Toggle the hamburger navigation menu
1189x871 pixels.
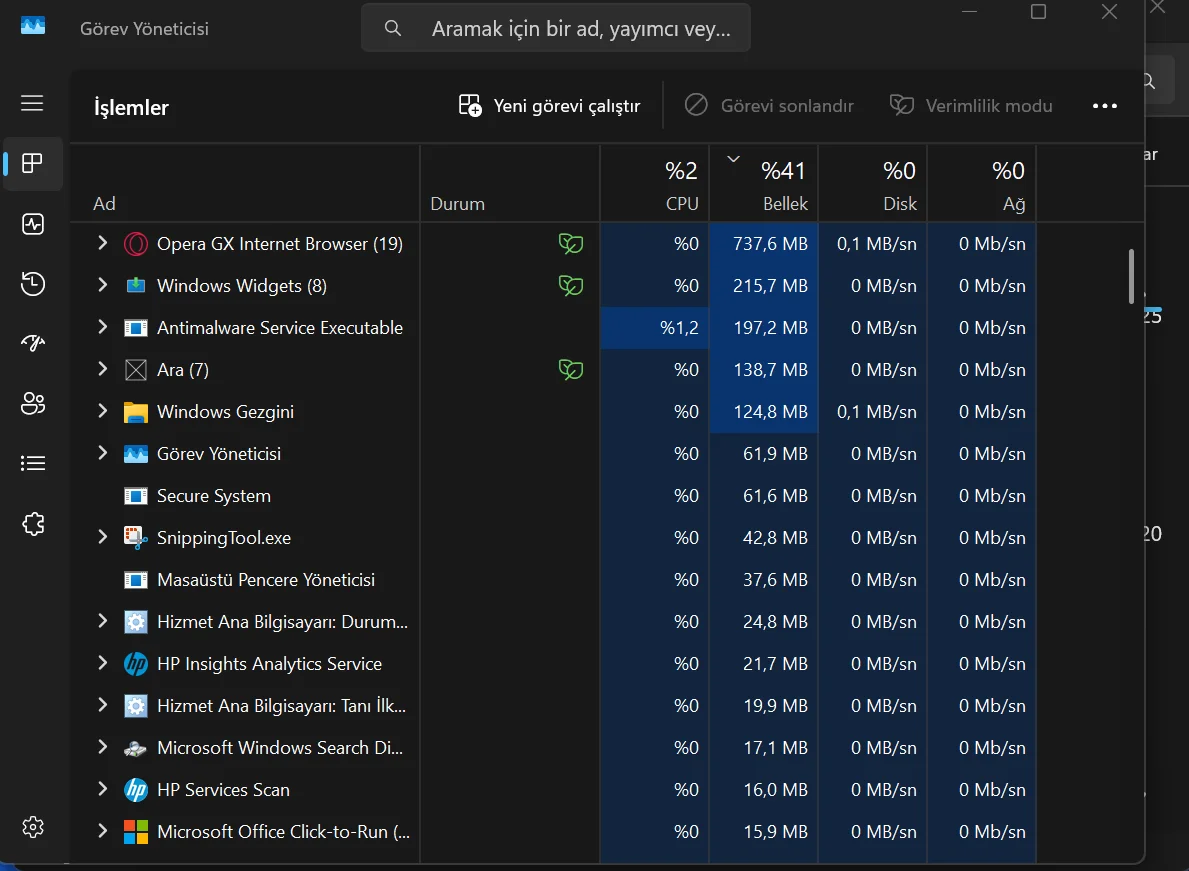click(x=32, y=103)
